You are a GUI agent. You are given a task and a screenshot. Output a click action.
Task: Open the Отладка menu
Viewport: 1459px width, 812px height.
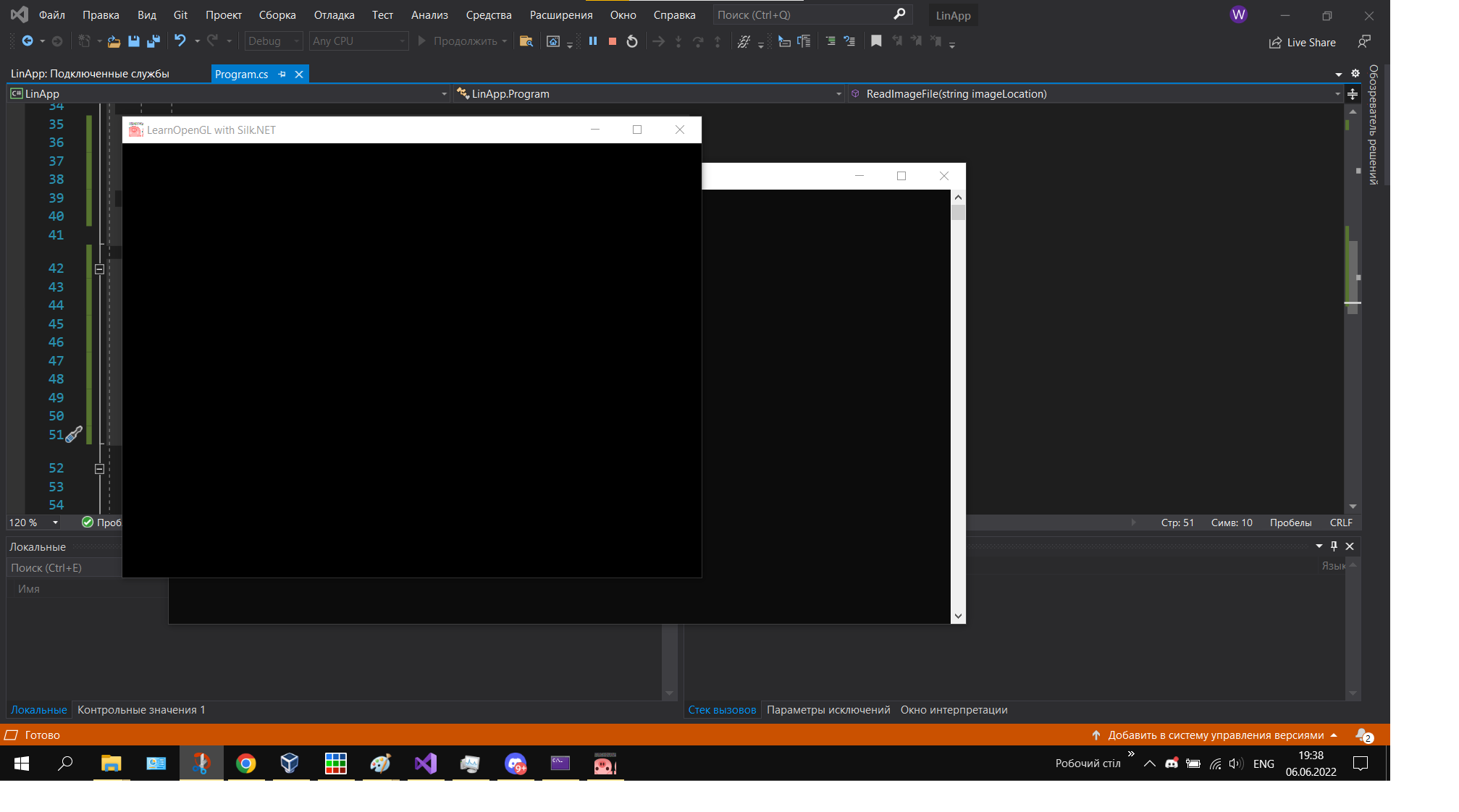[334, 15]
